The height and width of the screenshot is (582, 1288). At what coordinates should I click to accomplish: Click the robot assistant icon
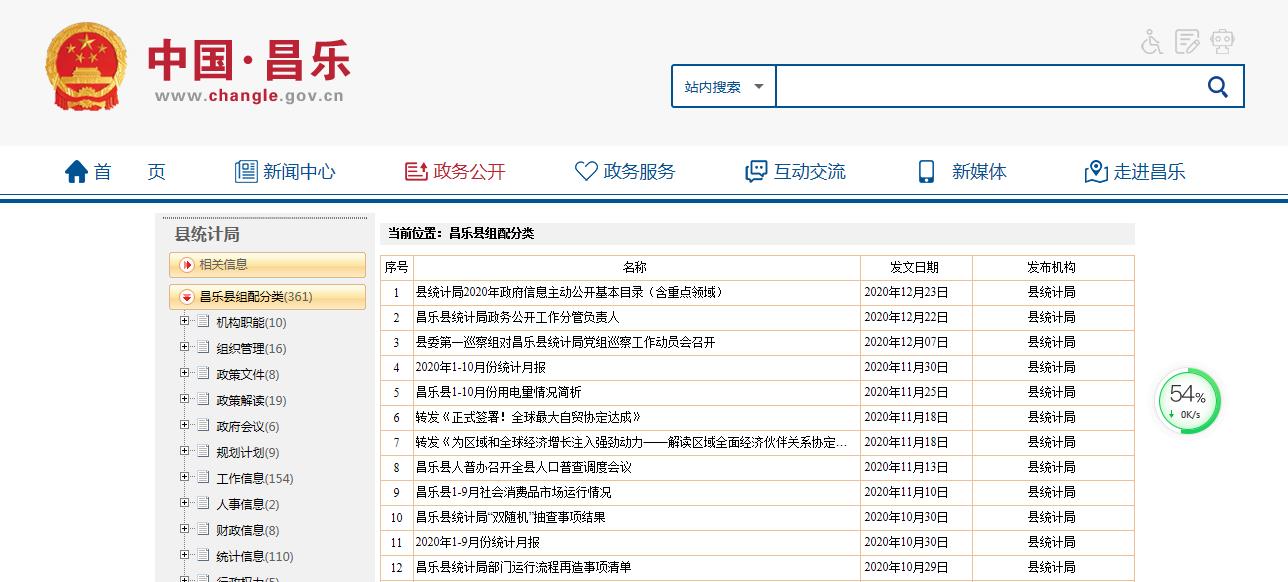coord(1222,42)
